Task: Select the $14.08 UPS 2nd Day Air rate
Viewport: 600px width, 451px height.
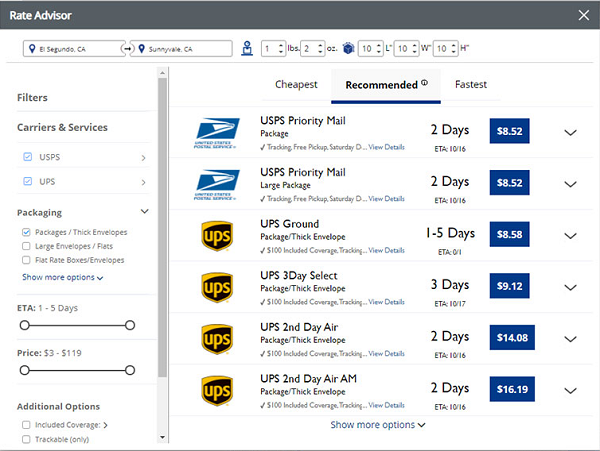Action: click(512, 338)
